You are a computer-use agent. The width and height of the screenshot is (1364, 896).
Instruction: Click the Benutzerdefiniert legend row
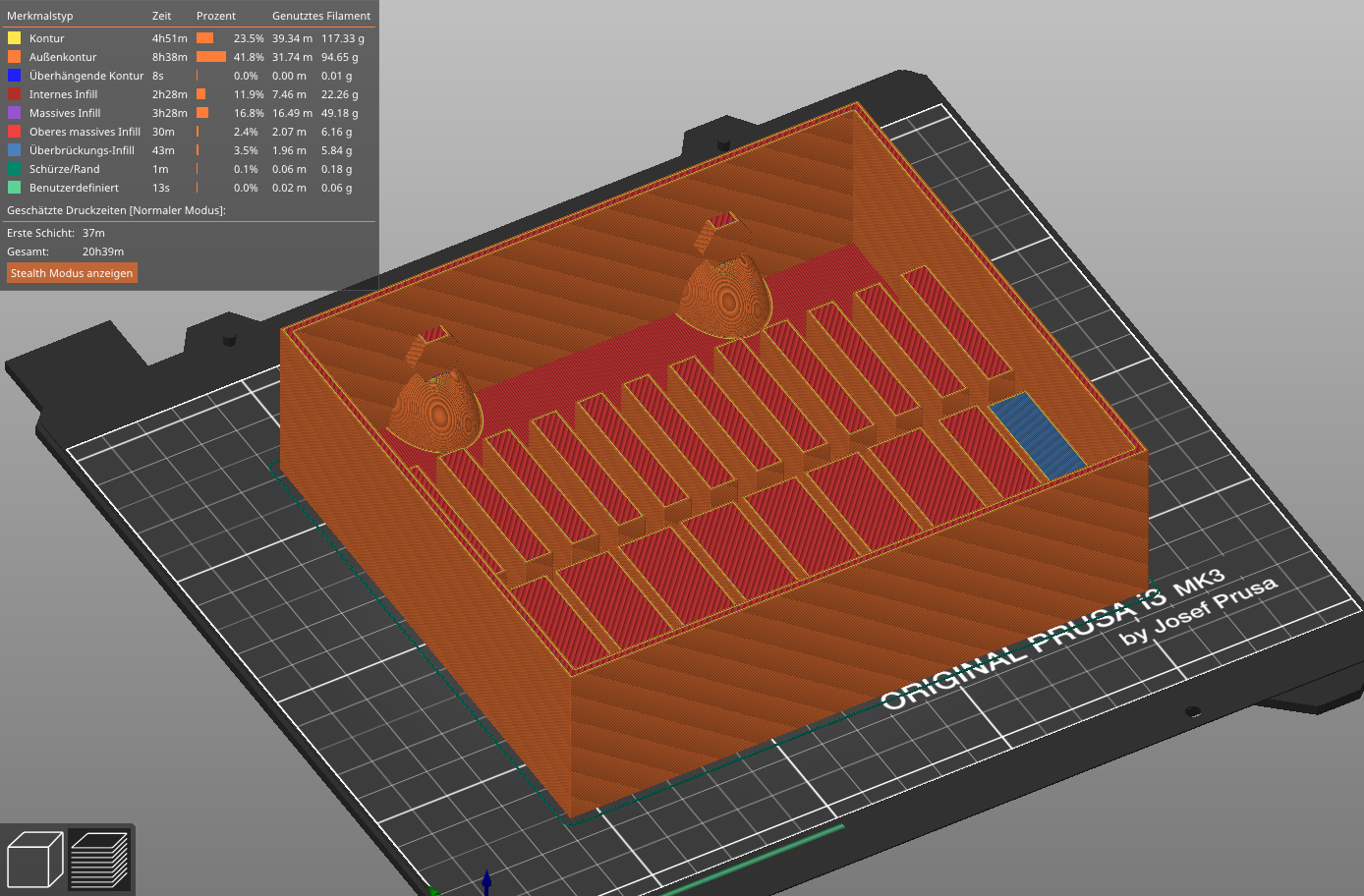(188, 188)
